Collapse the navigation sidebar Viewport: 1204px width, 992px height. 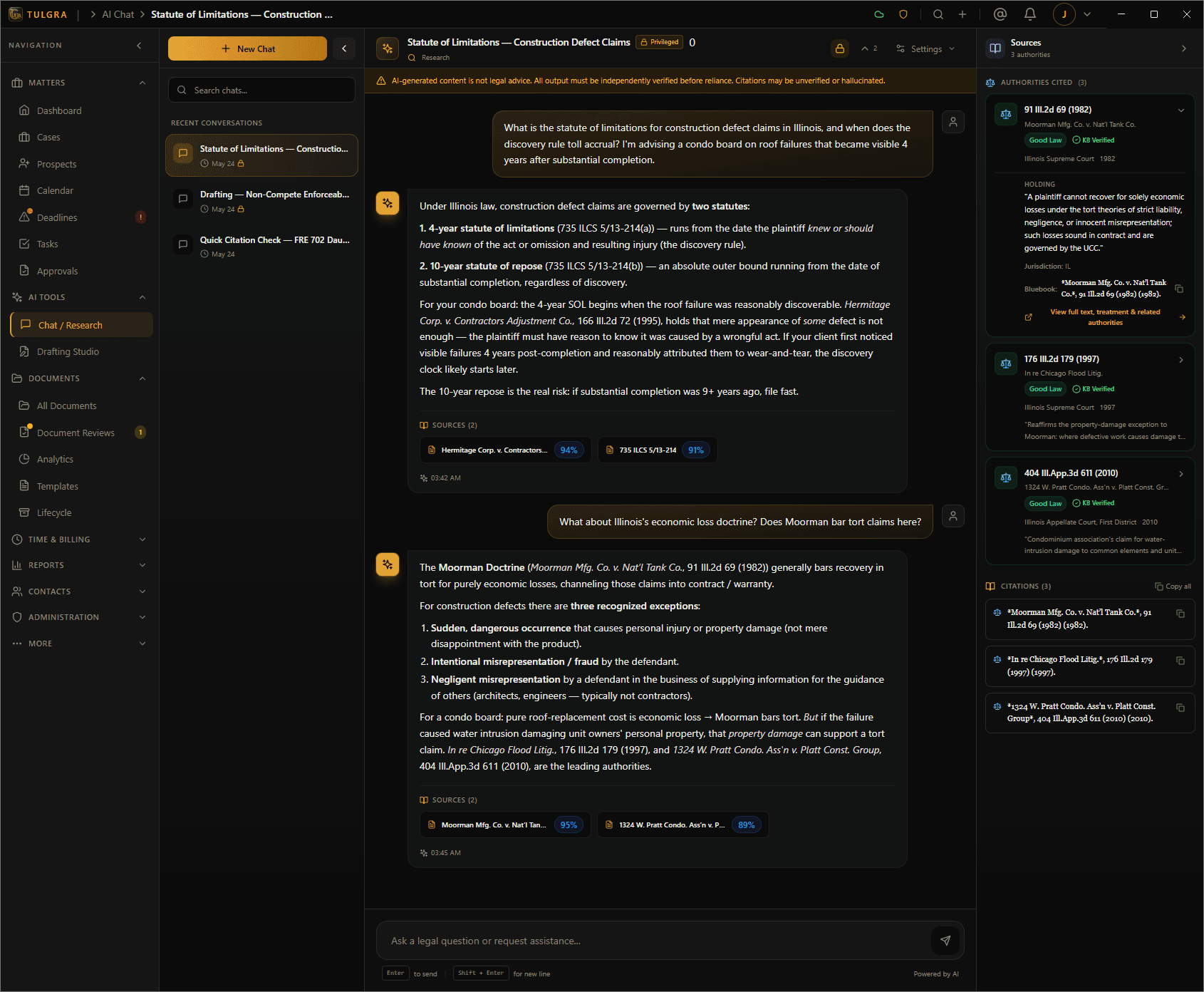[x=139, y=46]
